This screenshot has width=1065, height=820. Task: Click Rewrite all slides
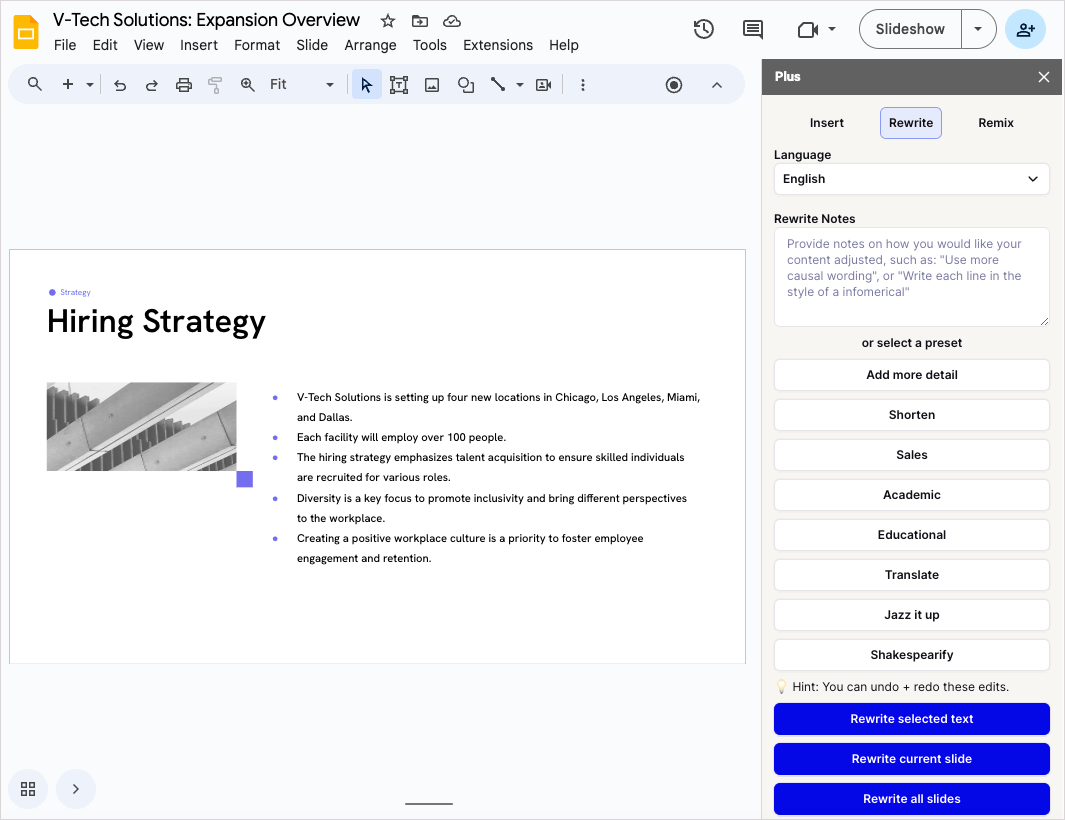pos(911,799)
